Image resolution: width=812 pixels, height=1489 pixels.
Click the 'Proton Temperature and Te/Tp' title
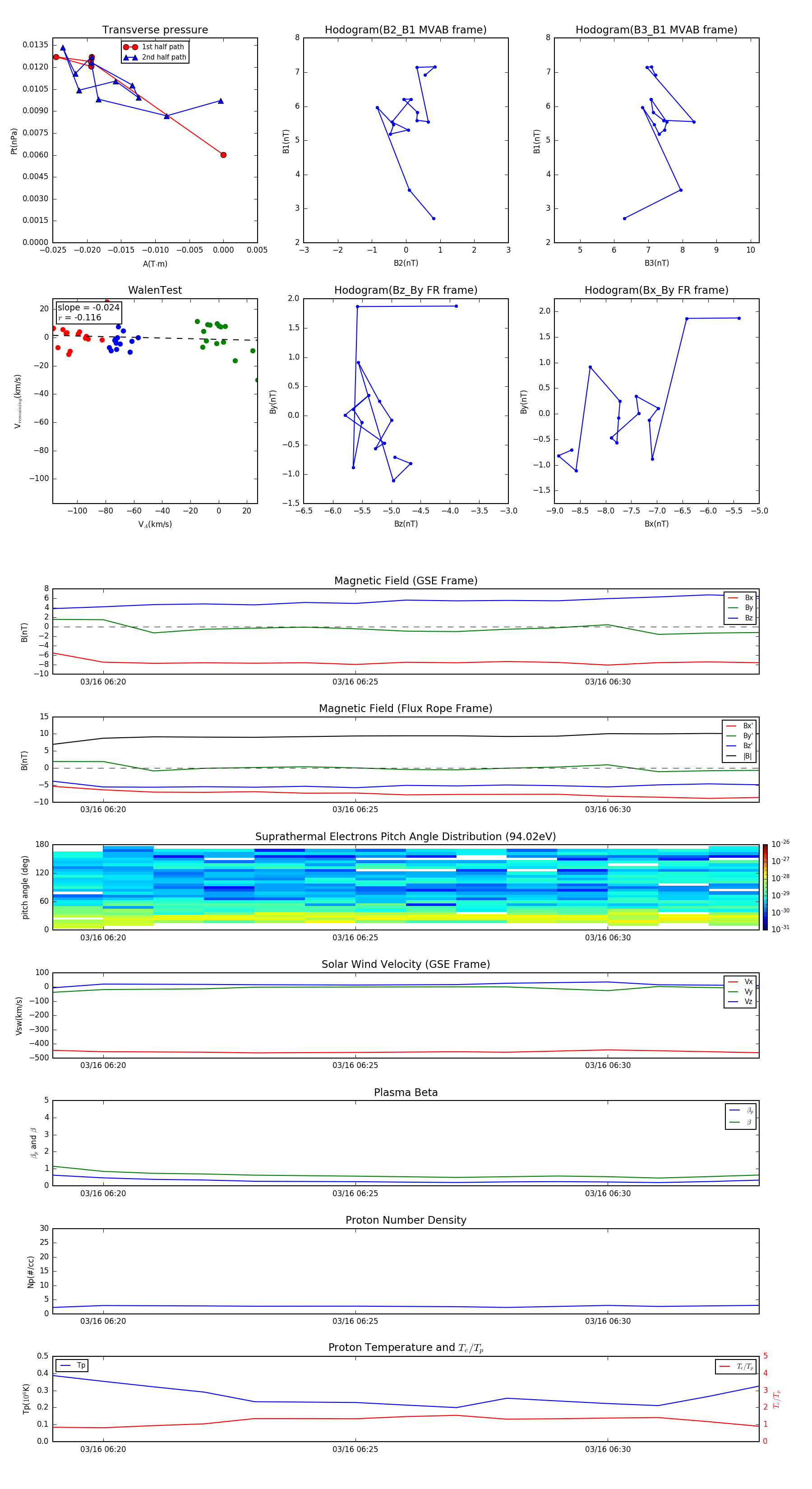(x=406, y=1347)
